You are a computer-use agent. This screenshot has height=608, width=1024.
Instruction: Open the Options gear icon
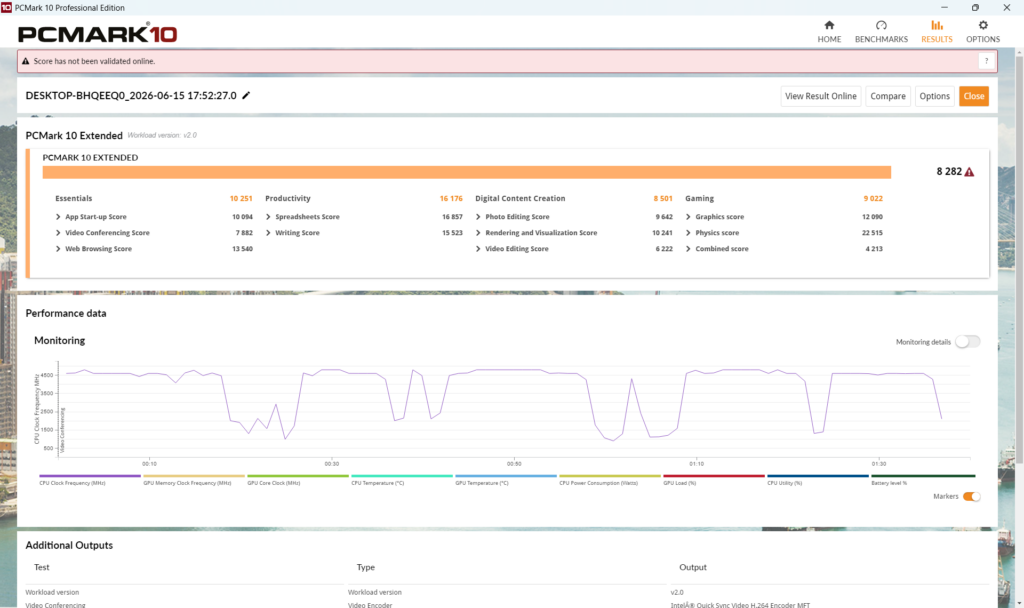983,25
